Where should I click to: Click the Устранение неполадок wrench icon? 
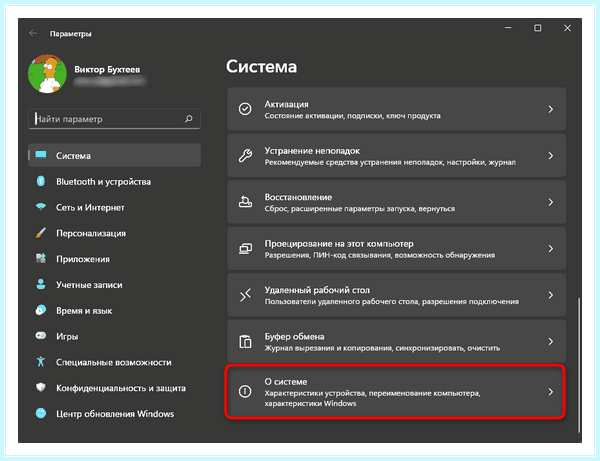(x=245, y=155)
